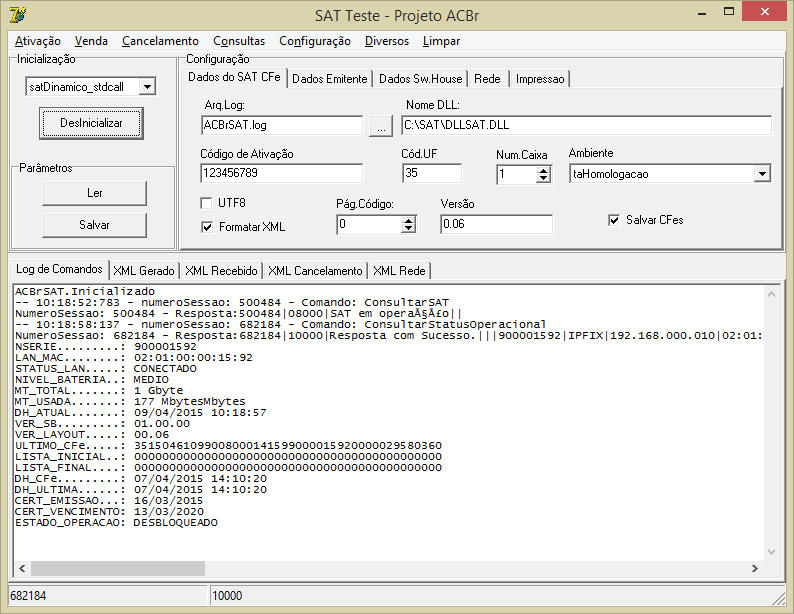Viewport: 794px width, 614px height.
Task: Click the application icon in the title bar
Action: [18, 15]
